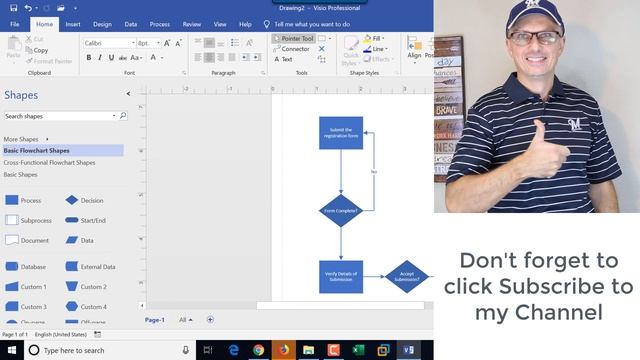Switch to the Review tab
The width and height of the screenshot is (640, 360).
click(191, 24)
